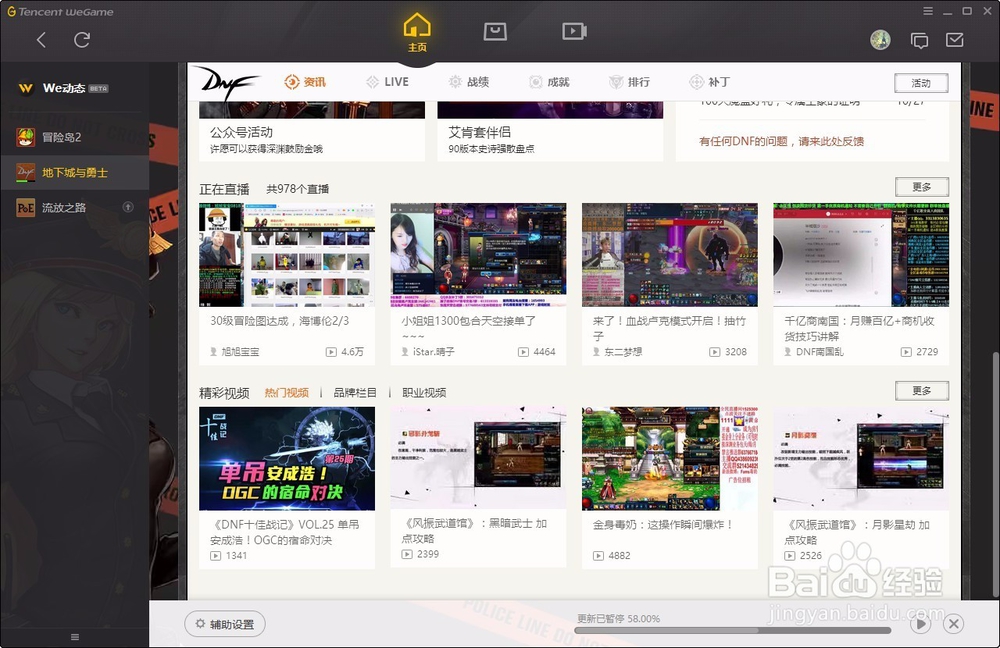
Task: Open the chat messages icon top right
Action: [x=920, y=40]
